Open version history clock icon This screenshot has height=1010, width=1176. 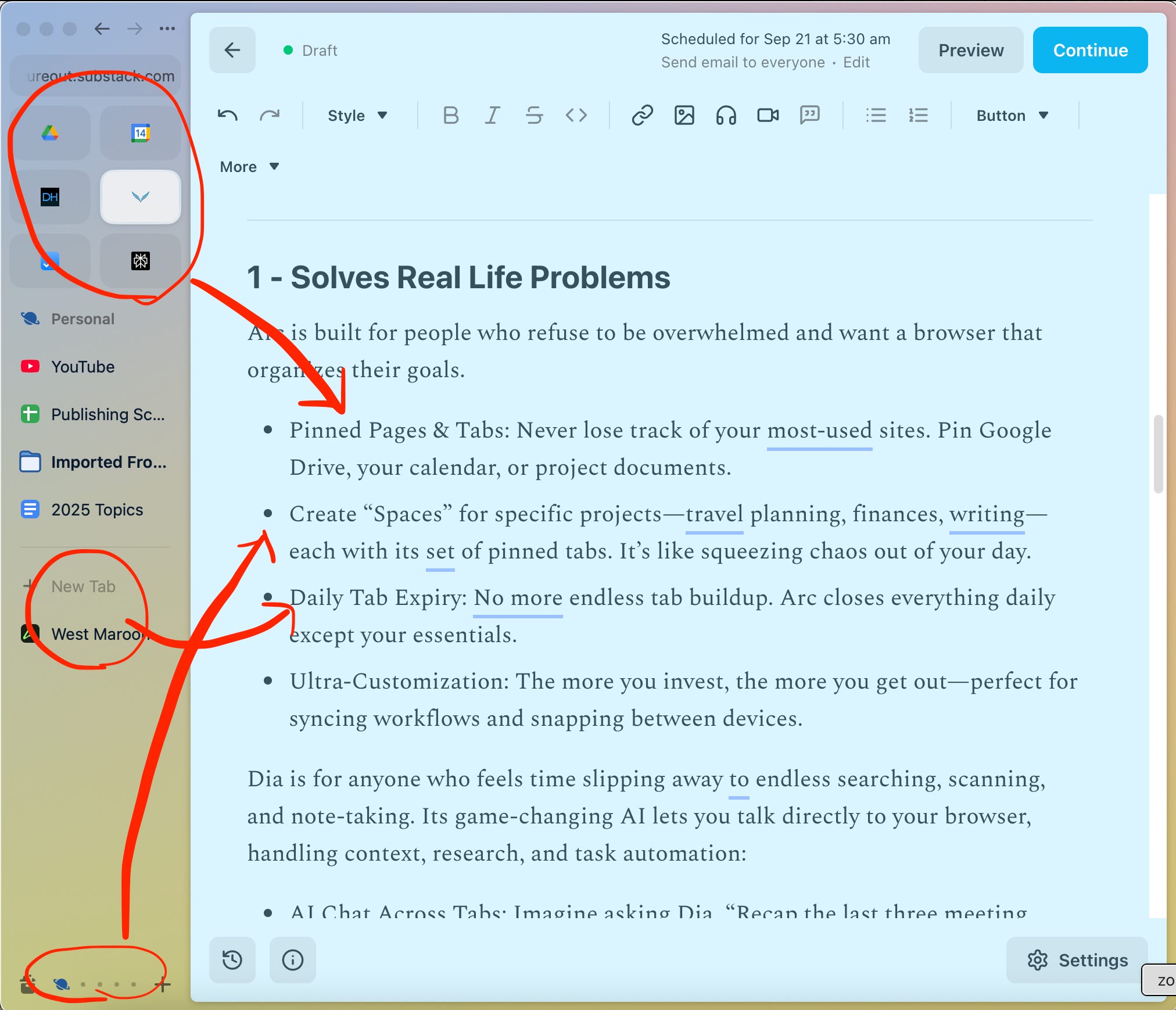pos(232,959)
